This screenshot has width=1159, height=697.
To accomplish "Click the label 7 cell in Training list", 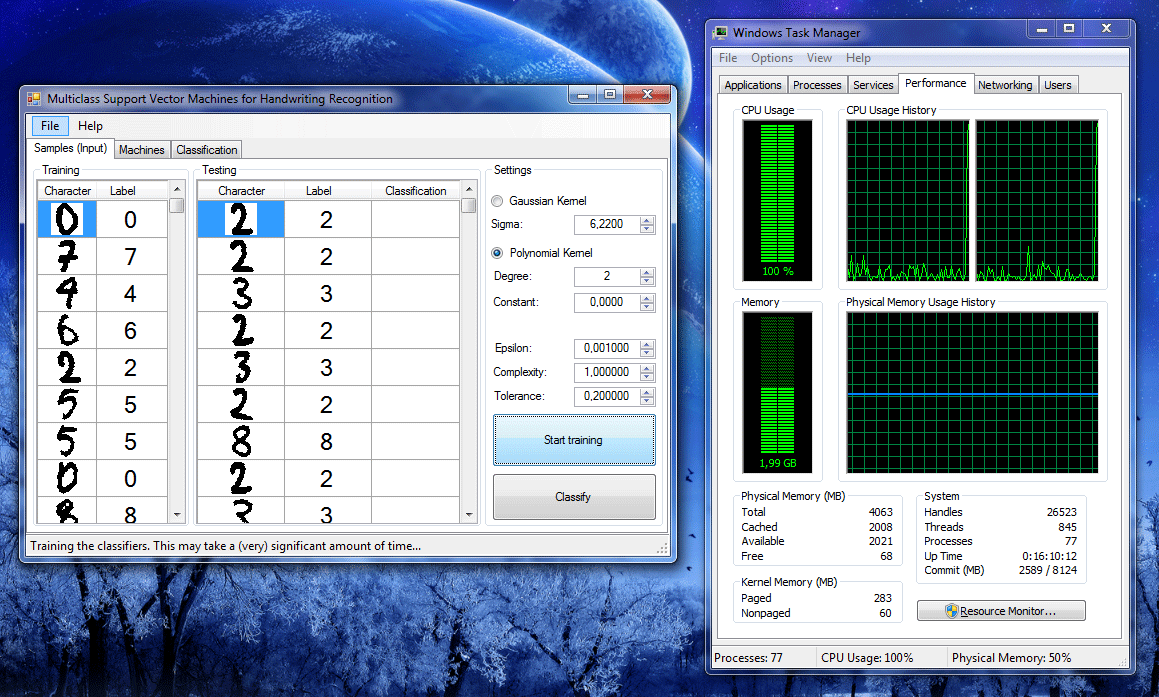I will click(x=132, y=256).
